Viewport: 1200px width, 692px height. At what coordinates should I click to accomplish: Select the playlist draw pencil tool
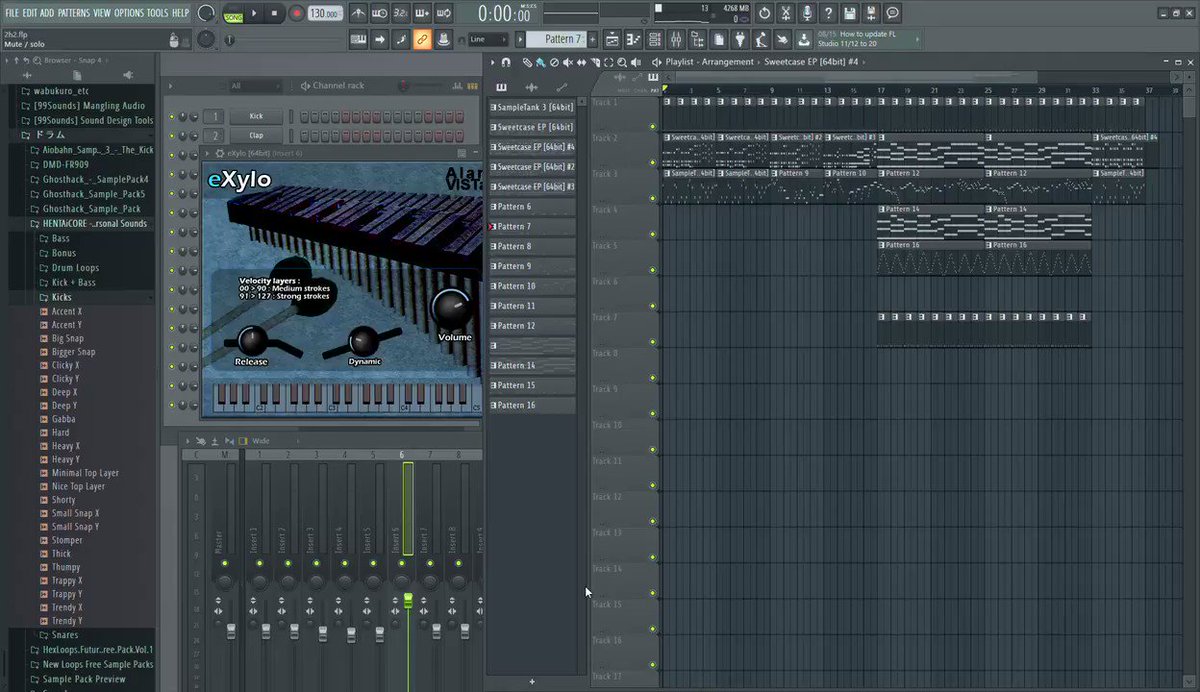(x=527, y=62)
